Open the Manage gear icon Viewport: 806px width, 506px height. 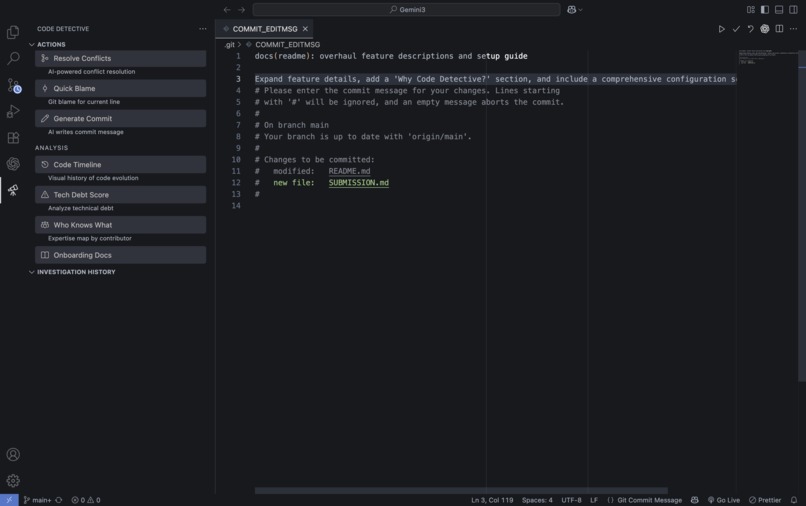click(13, 481)
